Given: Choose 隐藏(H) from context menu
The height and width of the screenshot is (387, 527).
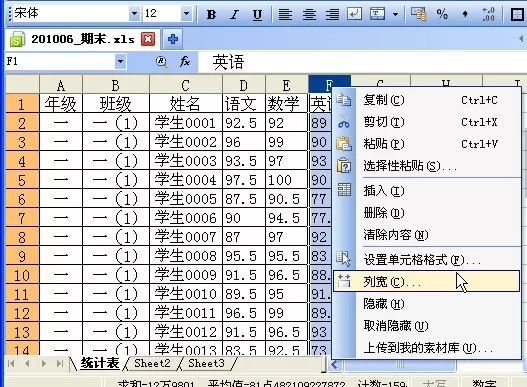Looking at the screenshot, I should point(427,304).
